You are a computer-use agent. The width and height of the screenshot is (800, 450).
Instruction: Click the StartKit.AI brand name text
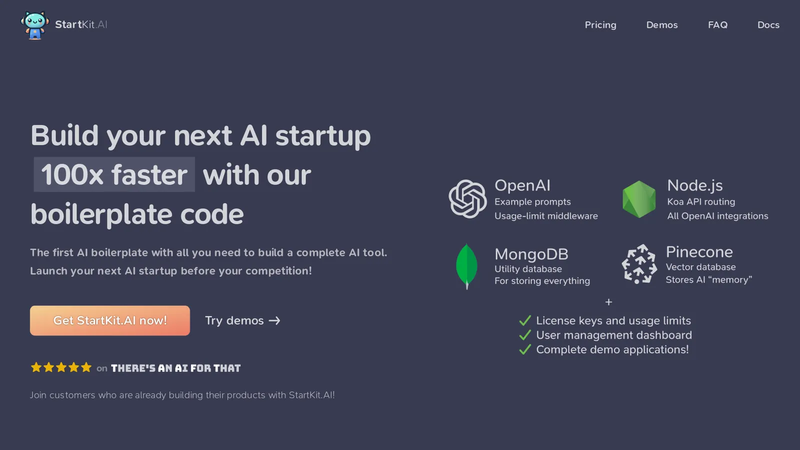(81, 24)
